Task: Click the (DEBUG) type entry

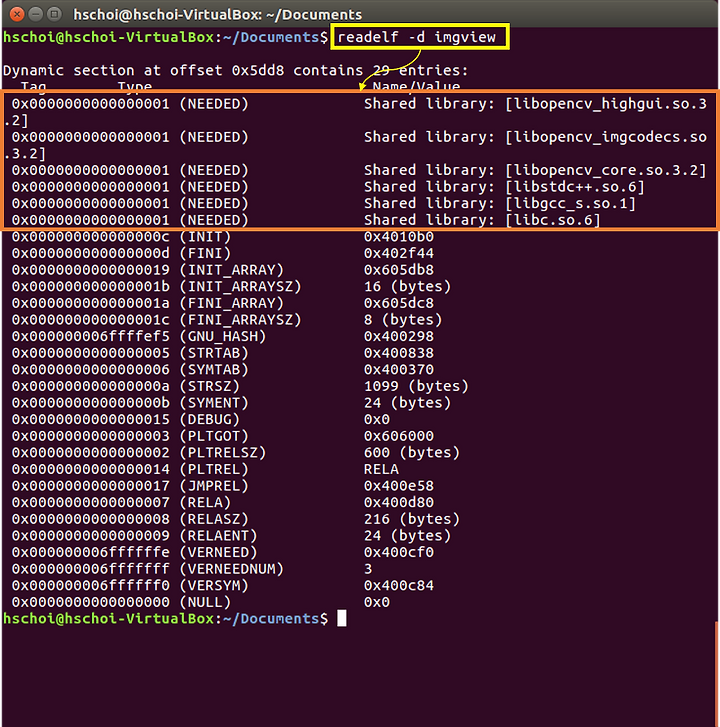Action: point(210,420)
